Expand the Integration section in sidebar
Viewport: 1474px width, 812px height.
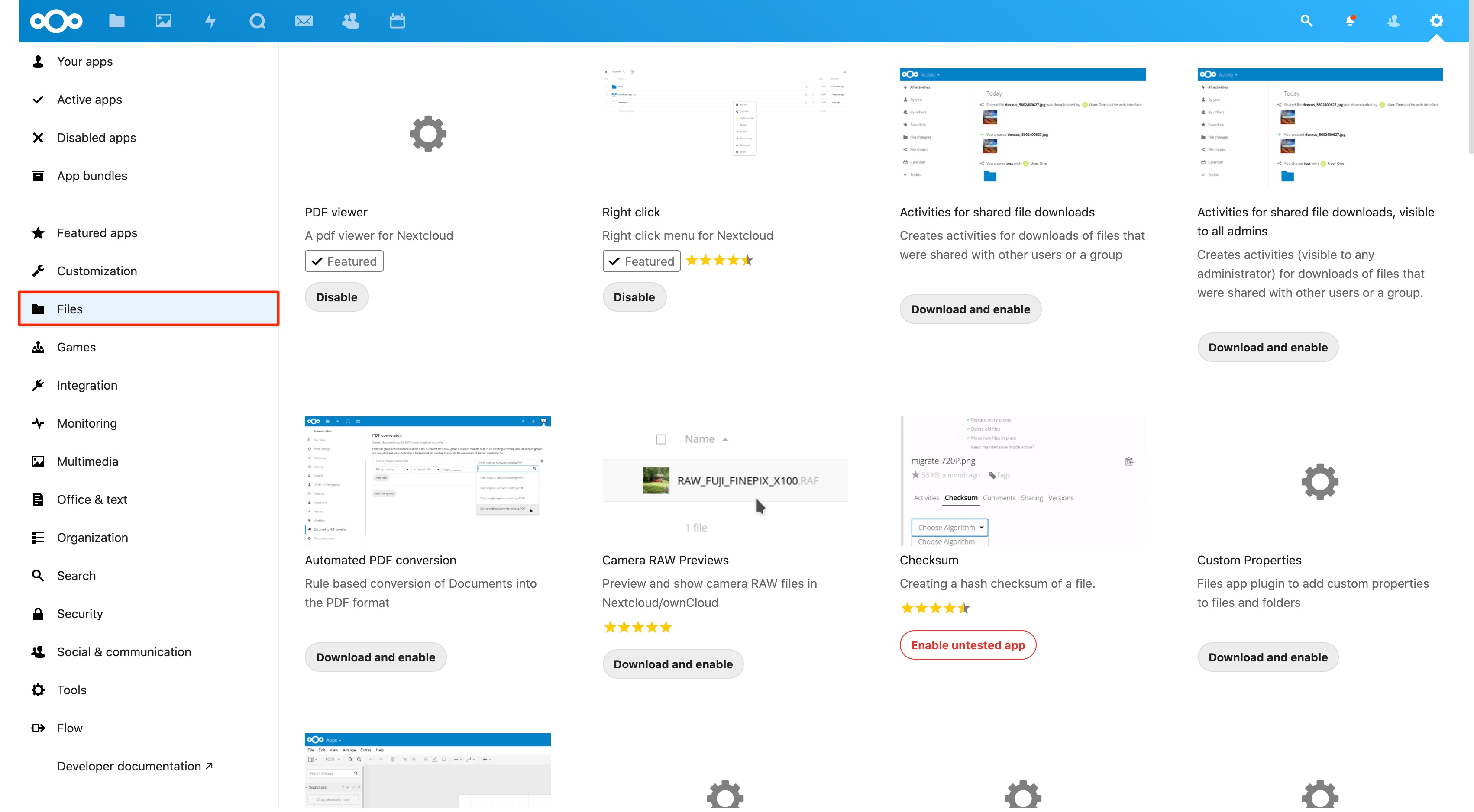[x=87, y=385]
